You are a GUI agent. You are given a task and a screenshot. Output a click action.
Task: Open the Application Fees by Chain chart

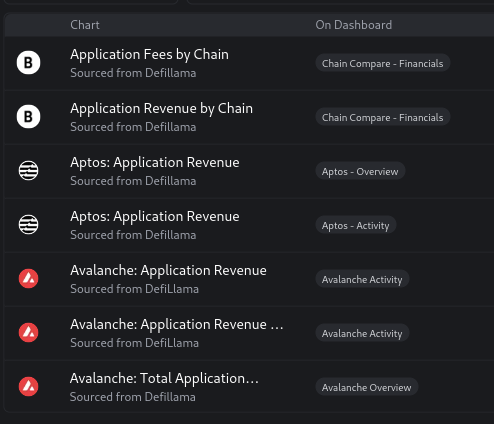(x=149, y=55)
